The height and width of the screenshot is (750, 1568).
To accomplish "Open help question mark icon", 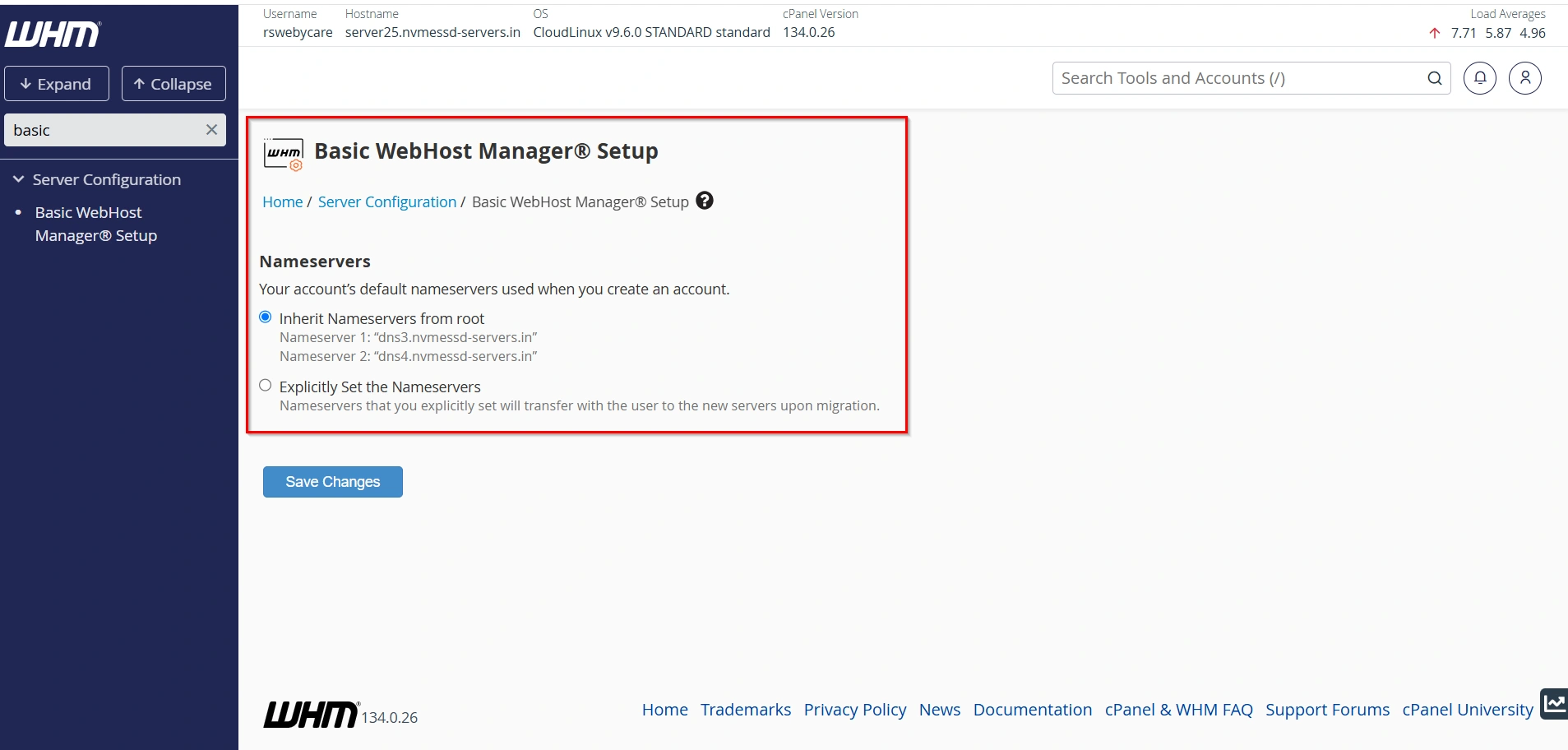I will pos(705,201).
